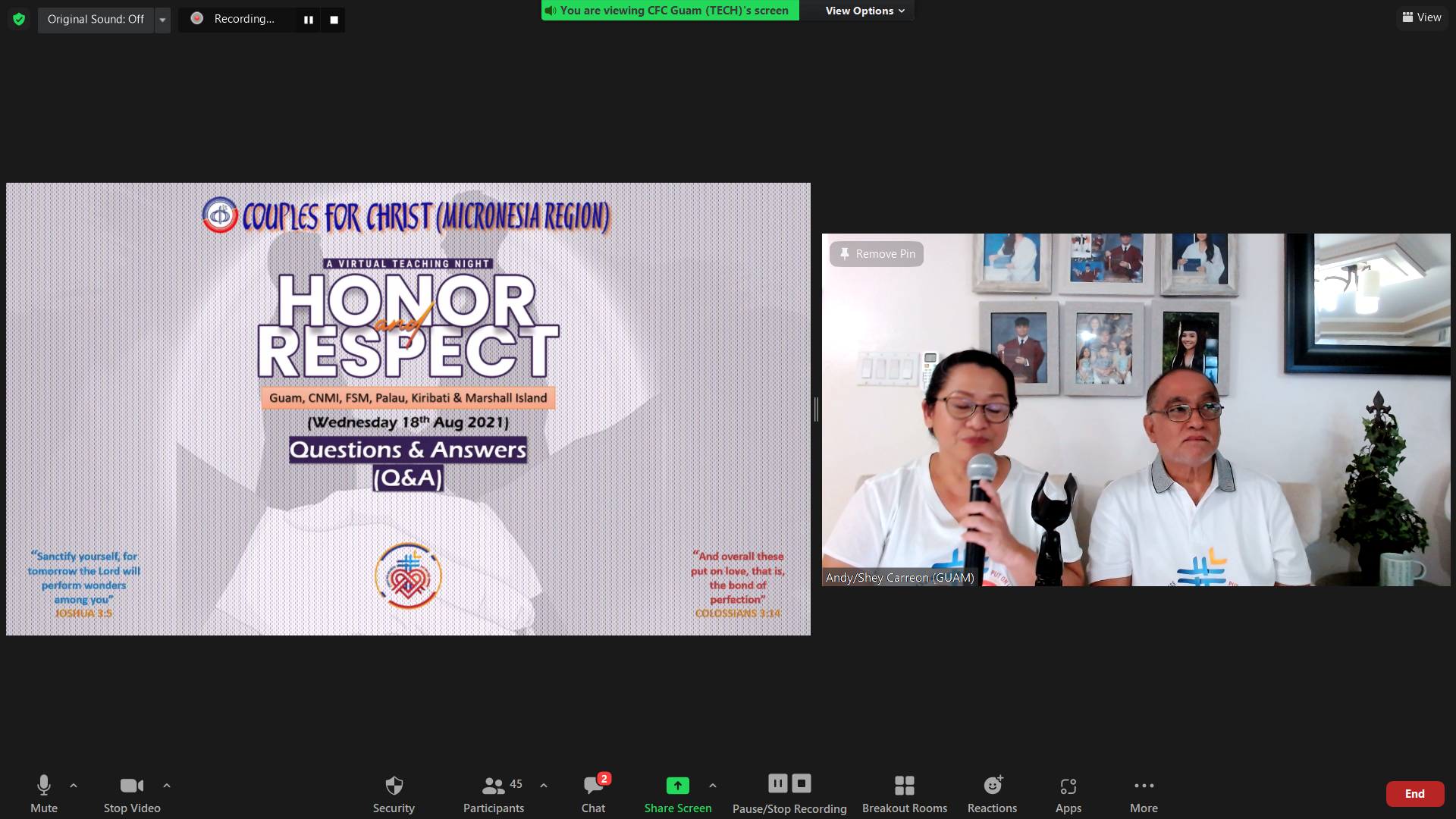Image resolution: width=1456 pixels, height=819 pixels.
Task: Pause recording in bottom toolbar
Action: [x=778, y=783]
